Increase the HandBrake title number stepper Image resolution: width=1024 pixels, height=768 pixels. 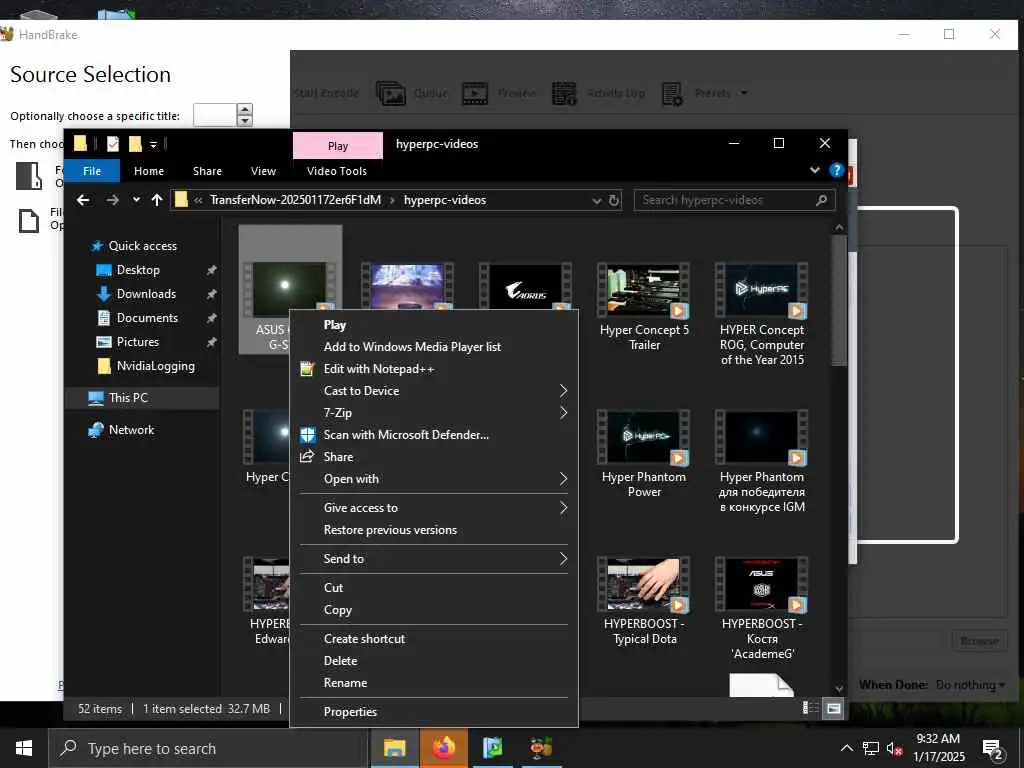coord(244,109)
